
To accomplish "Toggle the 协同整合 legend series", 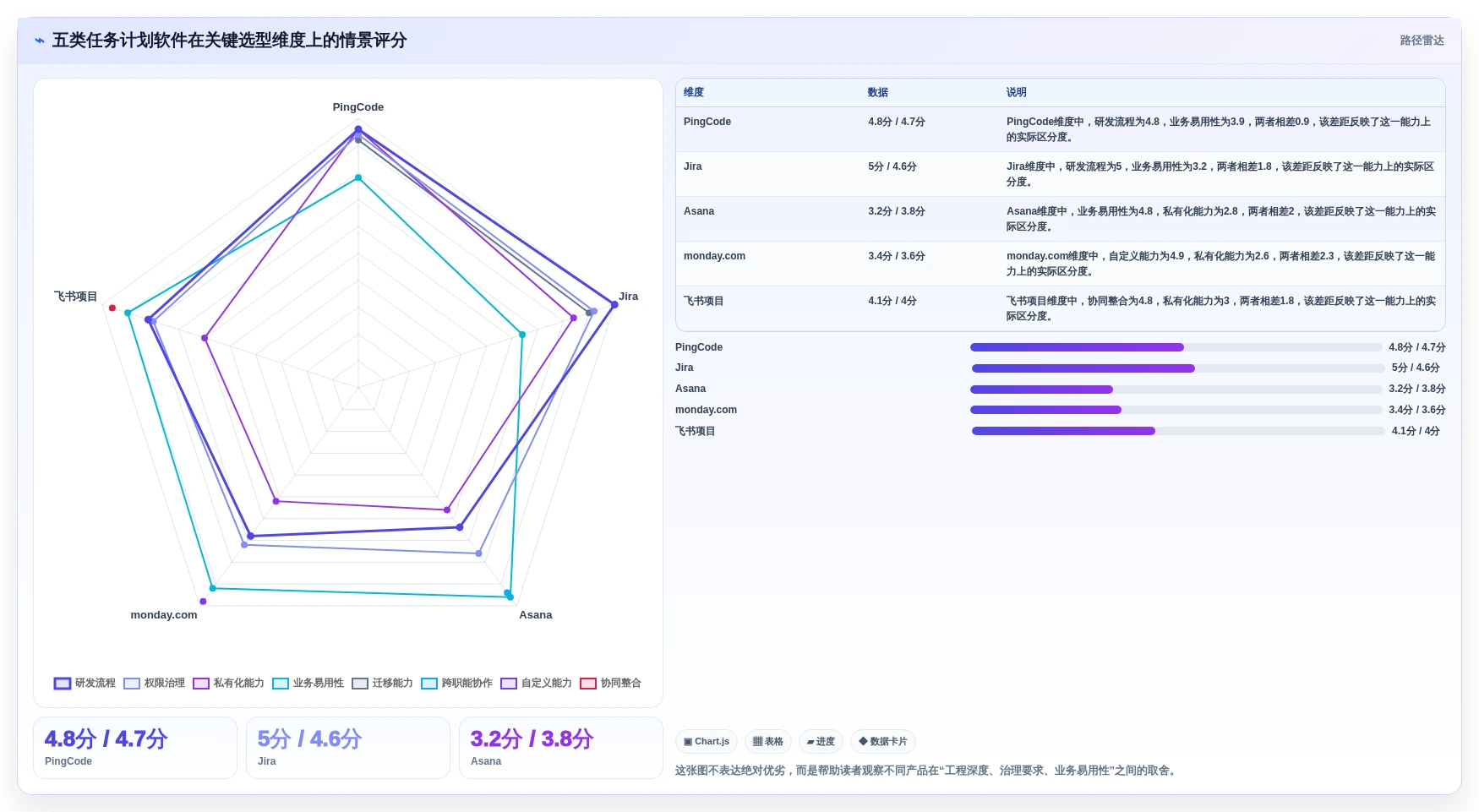I will [610, 683].
